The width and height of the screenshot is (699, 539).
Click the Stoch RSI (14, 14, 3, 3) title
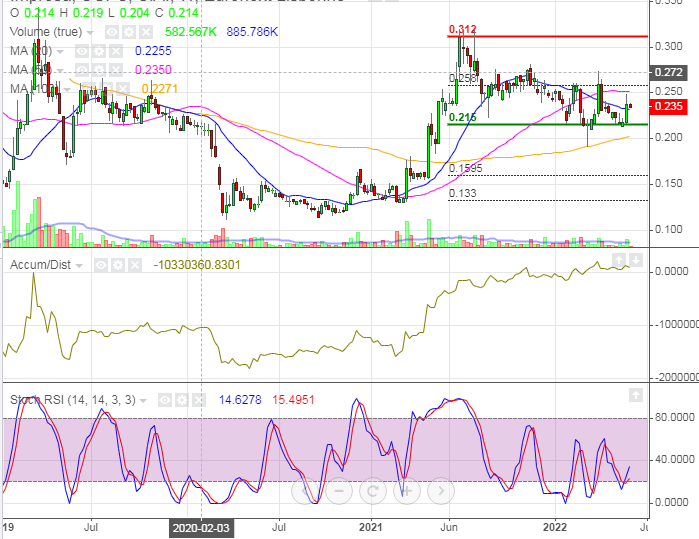[x=73, y=399]
